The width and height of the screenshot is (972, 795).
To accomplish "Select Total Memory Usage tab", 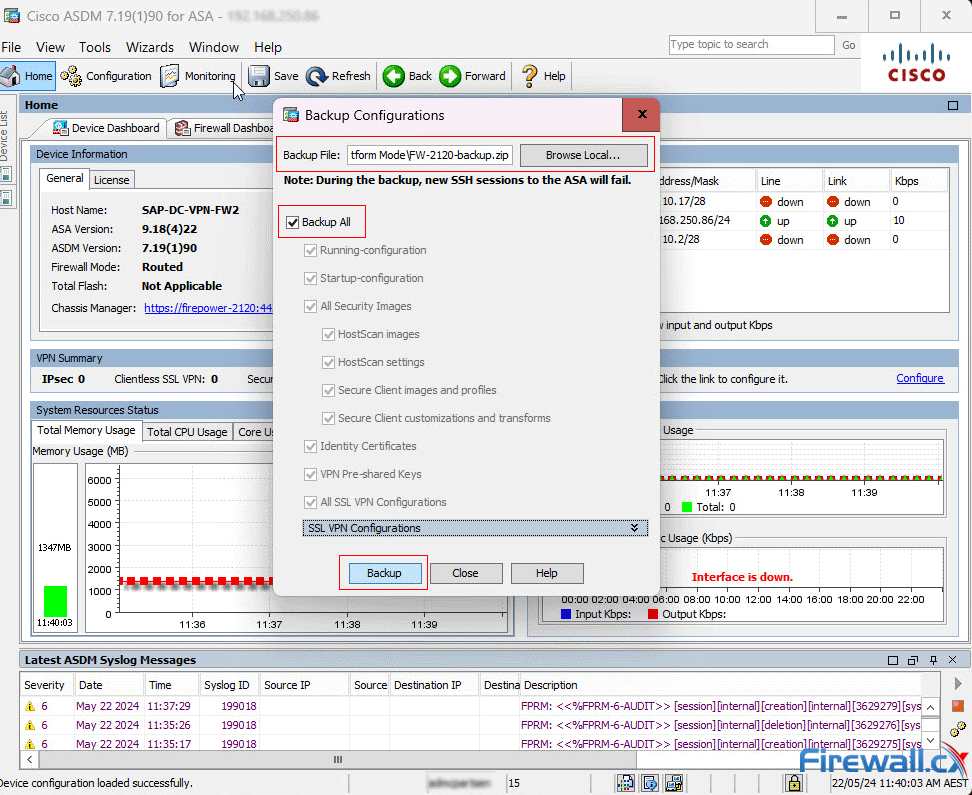I will (x=86, y=430).
